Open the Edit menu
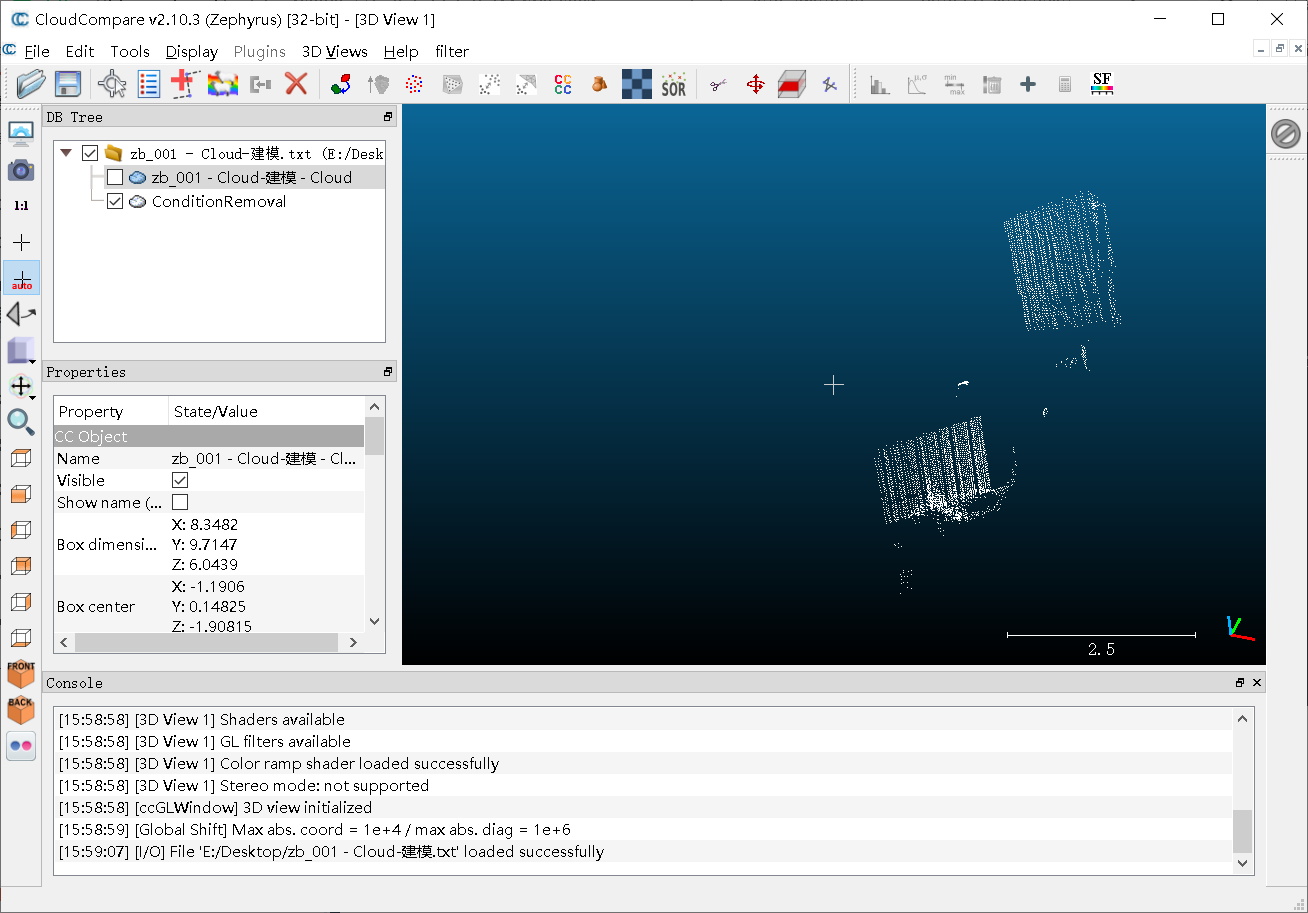The width and height of the screenshot is (1308, 913). click(x=80, y=51)
